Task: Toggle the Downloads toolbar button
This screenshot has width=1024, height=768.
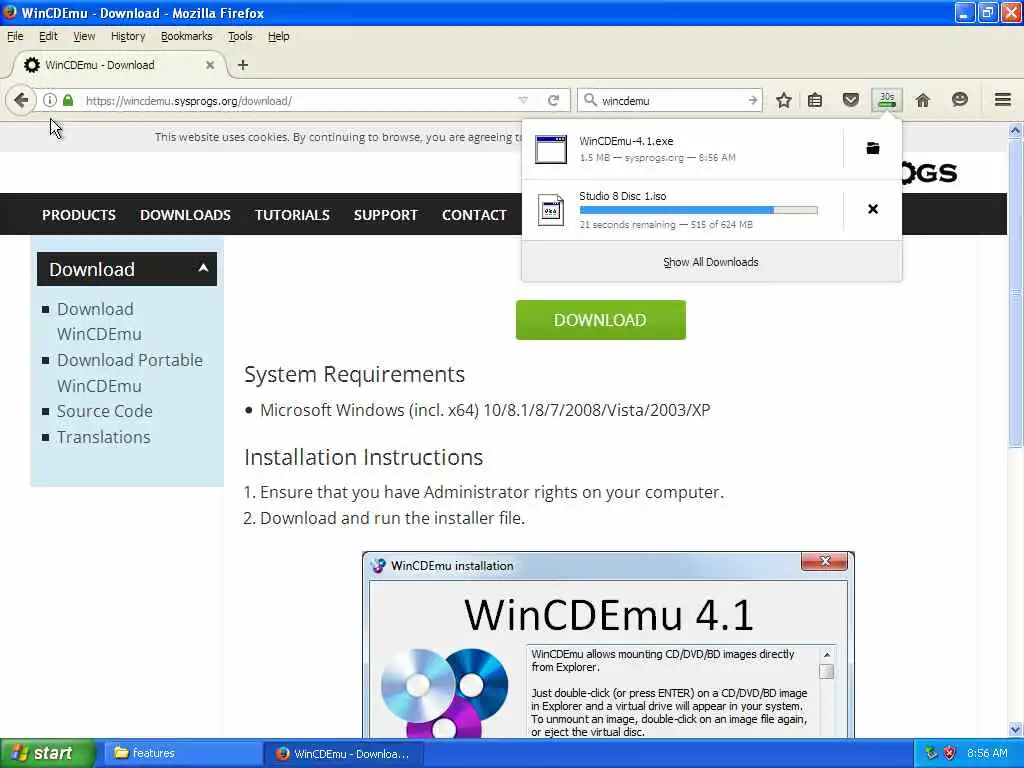Action: (x=887, y=100)
